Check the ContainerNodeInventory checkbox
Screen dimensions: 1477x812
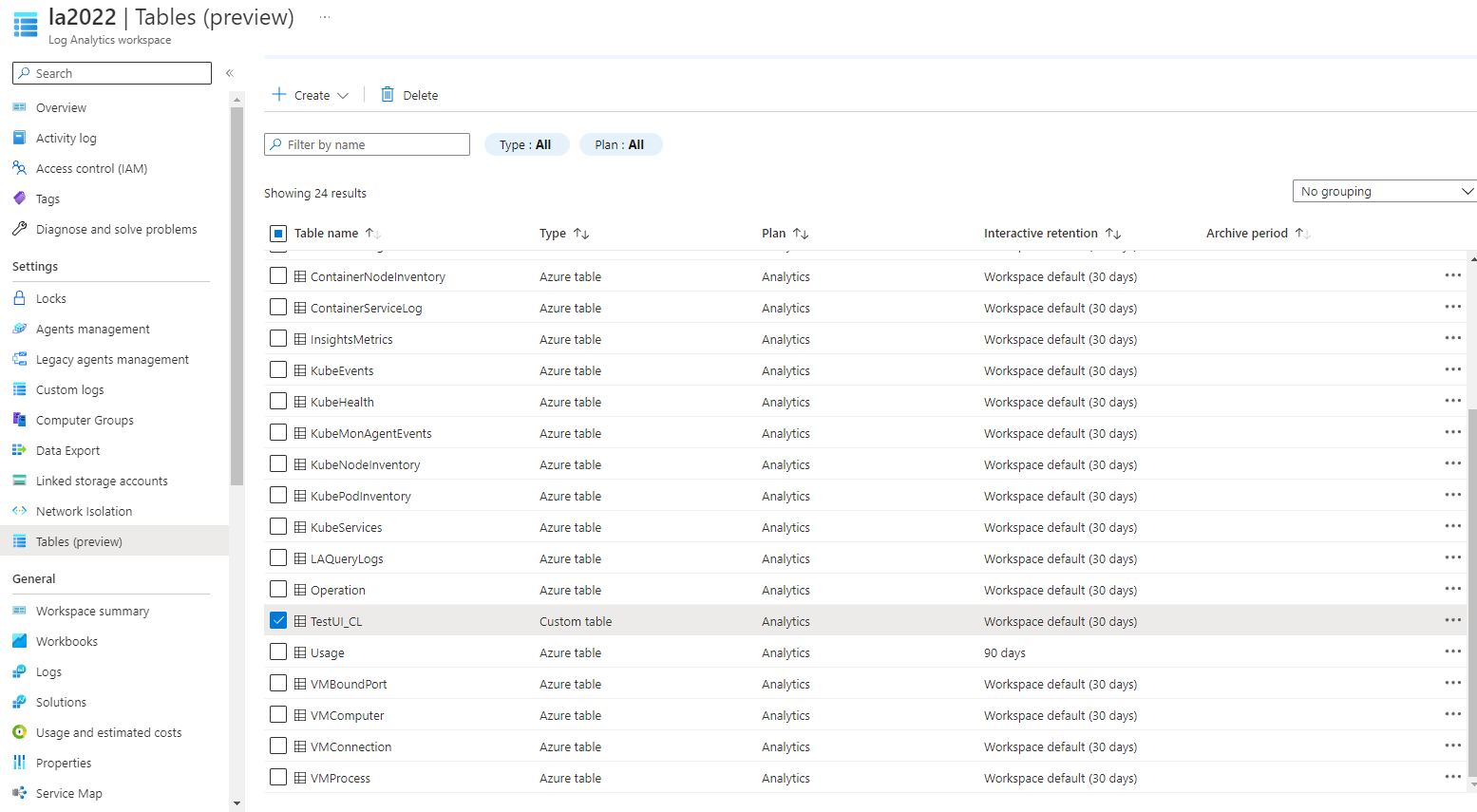coord(278,275)
